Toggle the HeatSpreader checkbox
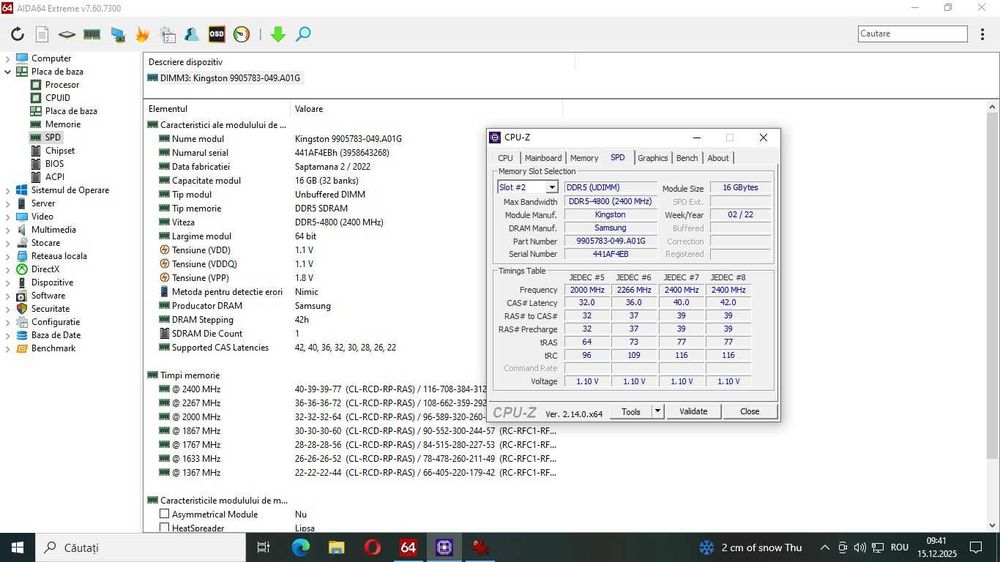Image resolution: width=1000 pixels, height=562 pixels. tap(165, 528)
